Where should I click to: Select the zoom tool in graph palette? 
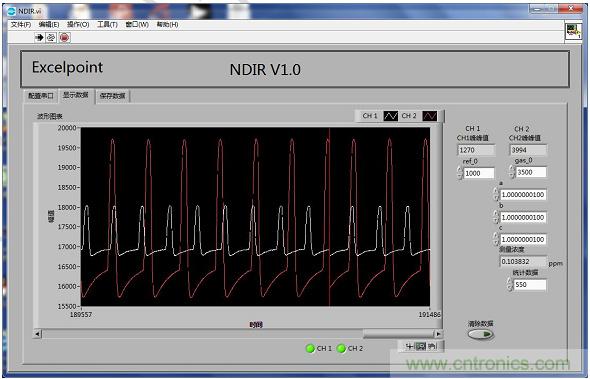click(x=421, y=346)
